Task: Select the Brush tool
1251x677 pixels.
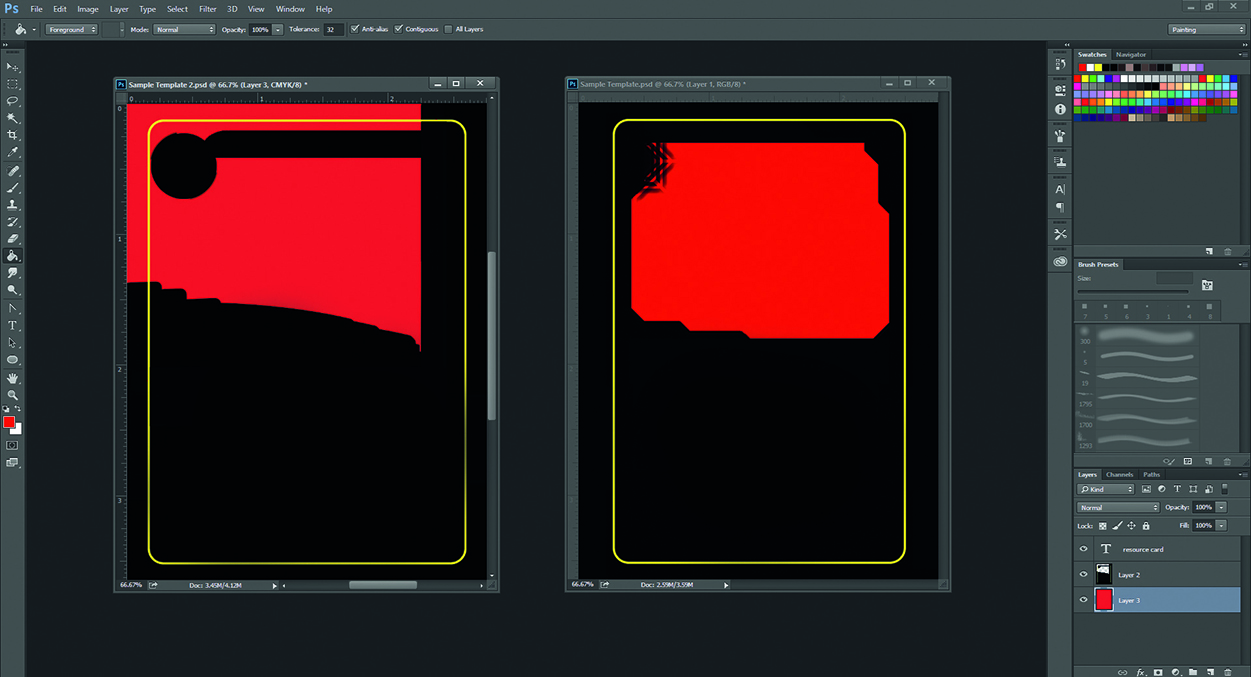Action: click(x=13, y=188)
